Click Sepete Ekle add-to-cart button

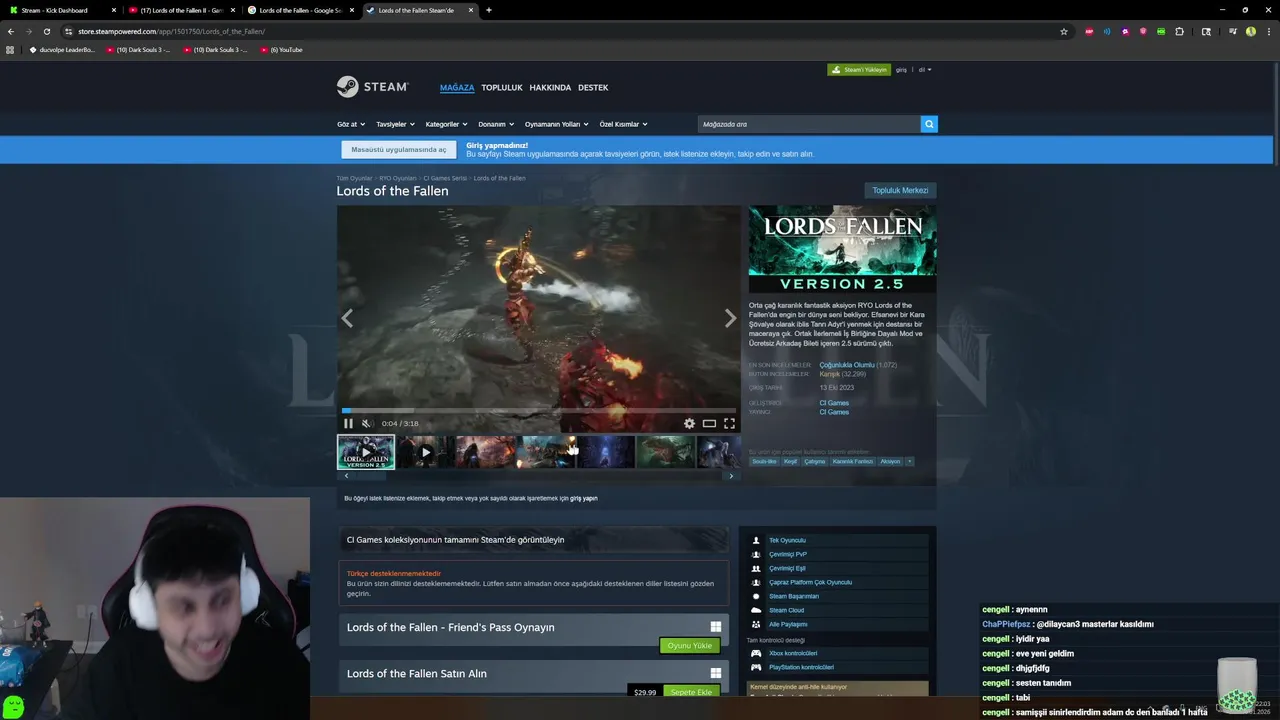(691, 692)
